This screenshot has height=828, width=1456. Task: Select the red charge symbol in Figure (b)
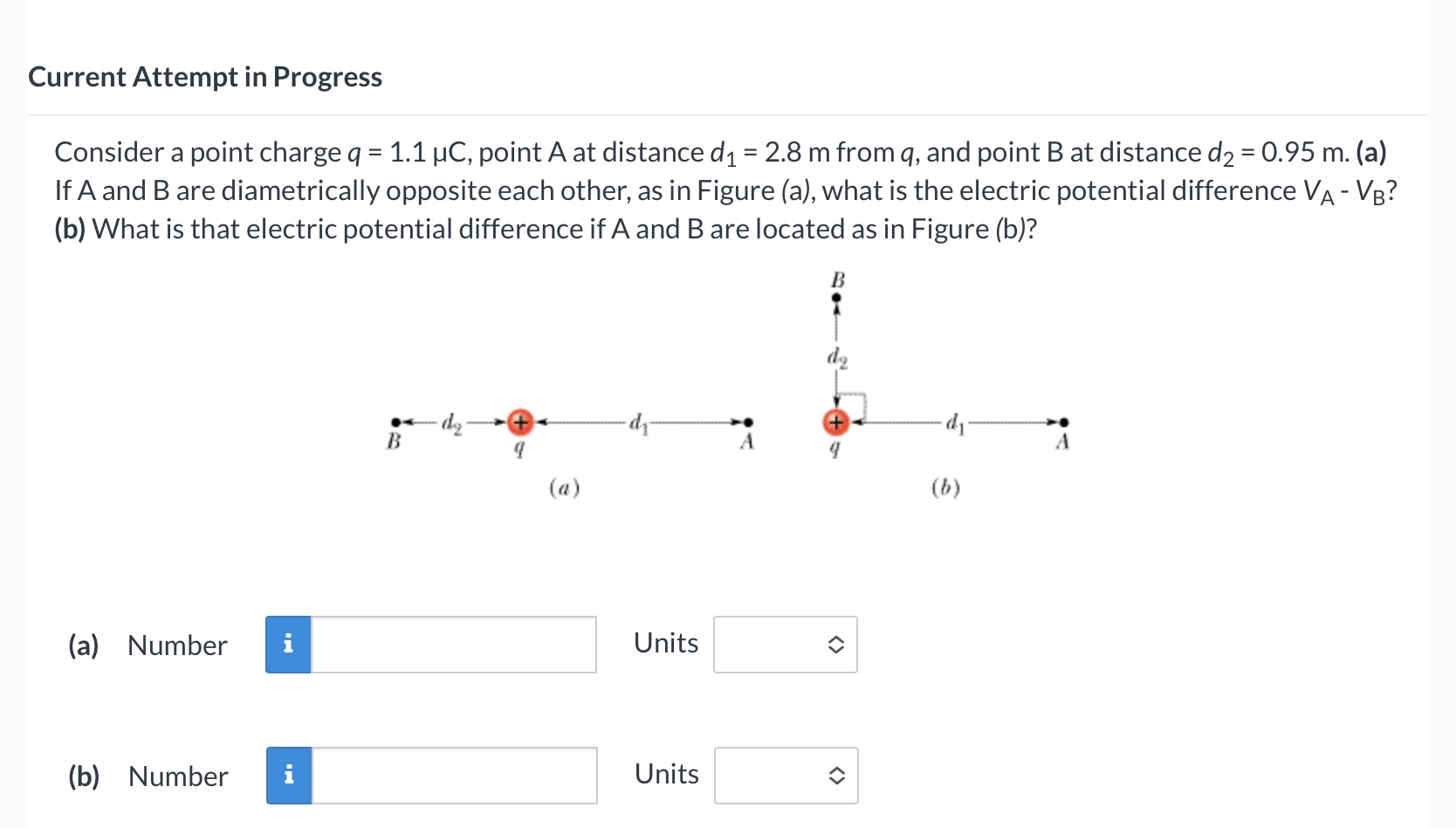834,423
